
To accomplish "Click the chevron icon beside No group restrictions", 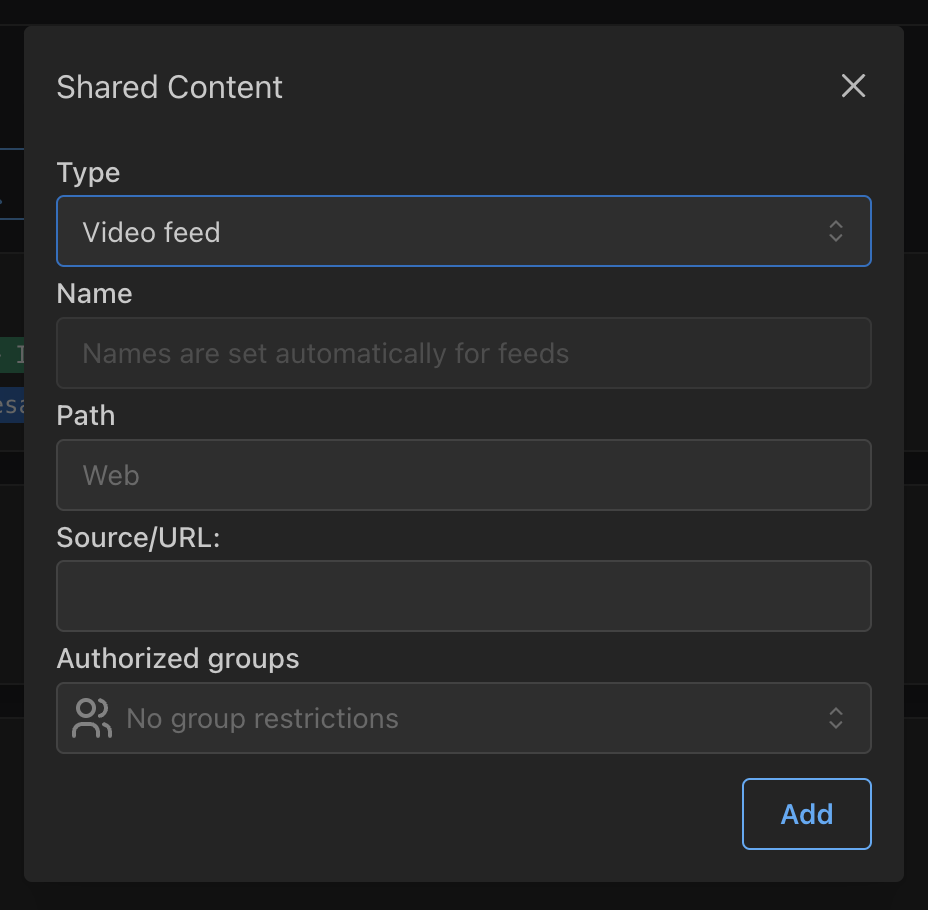I will click(x=836, y=718).
